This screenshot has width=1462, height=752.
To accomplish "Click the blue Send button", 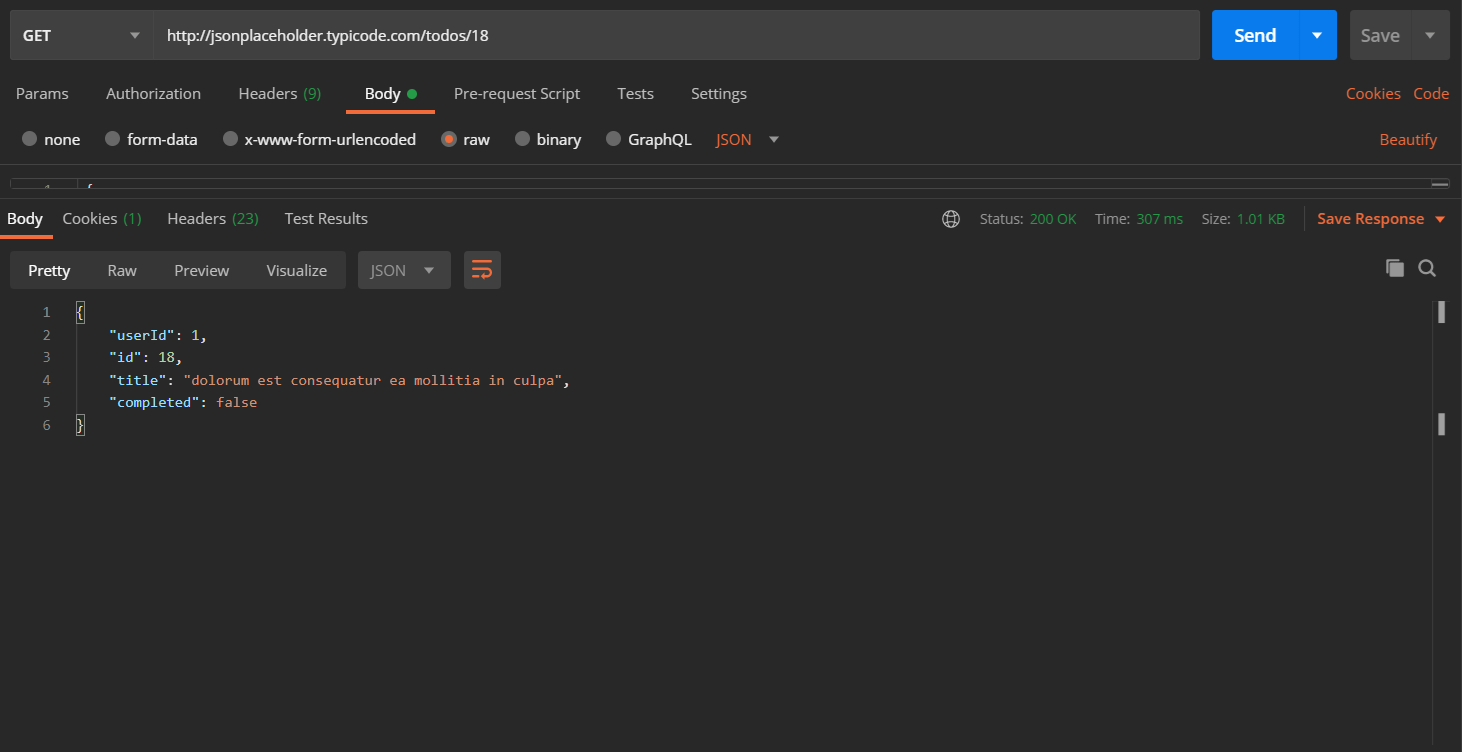I will (1255, 35).
